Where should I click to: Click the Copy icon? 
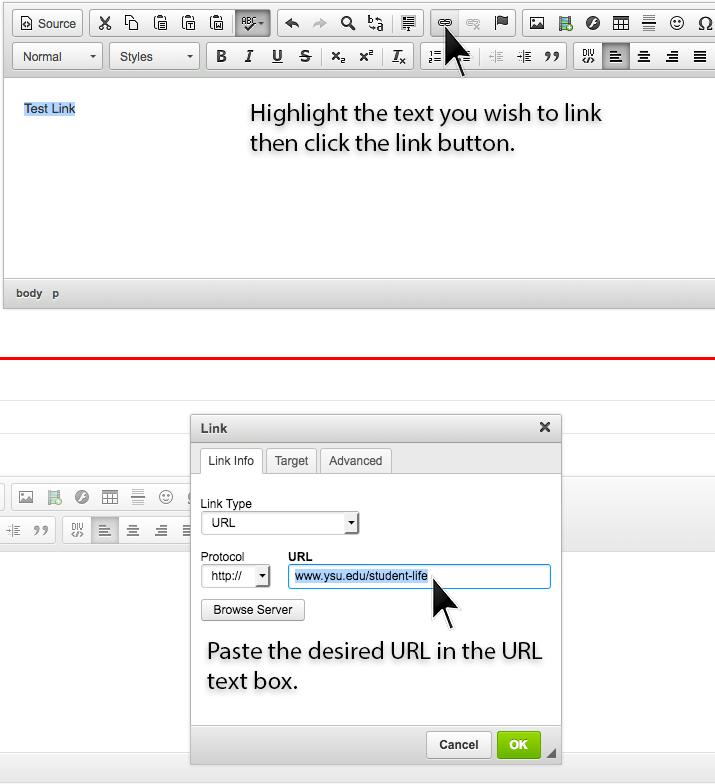(132, 23)
